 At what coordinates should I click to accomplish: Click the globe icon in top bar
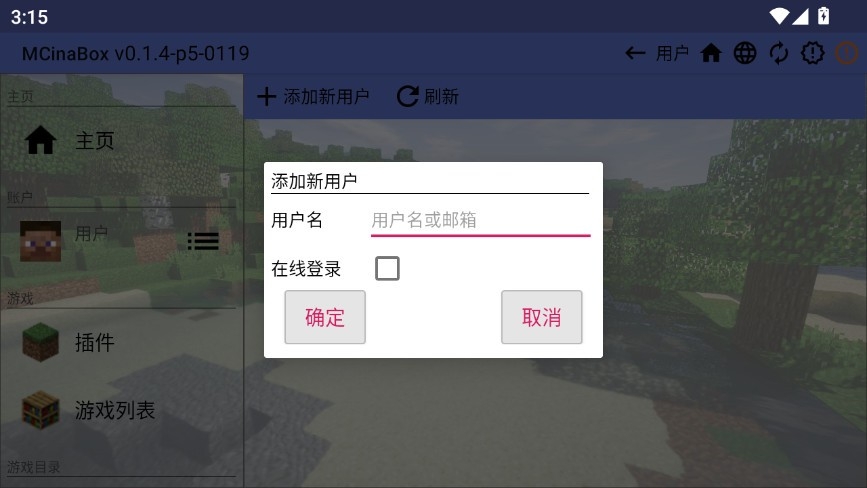point(745,54)
